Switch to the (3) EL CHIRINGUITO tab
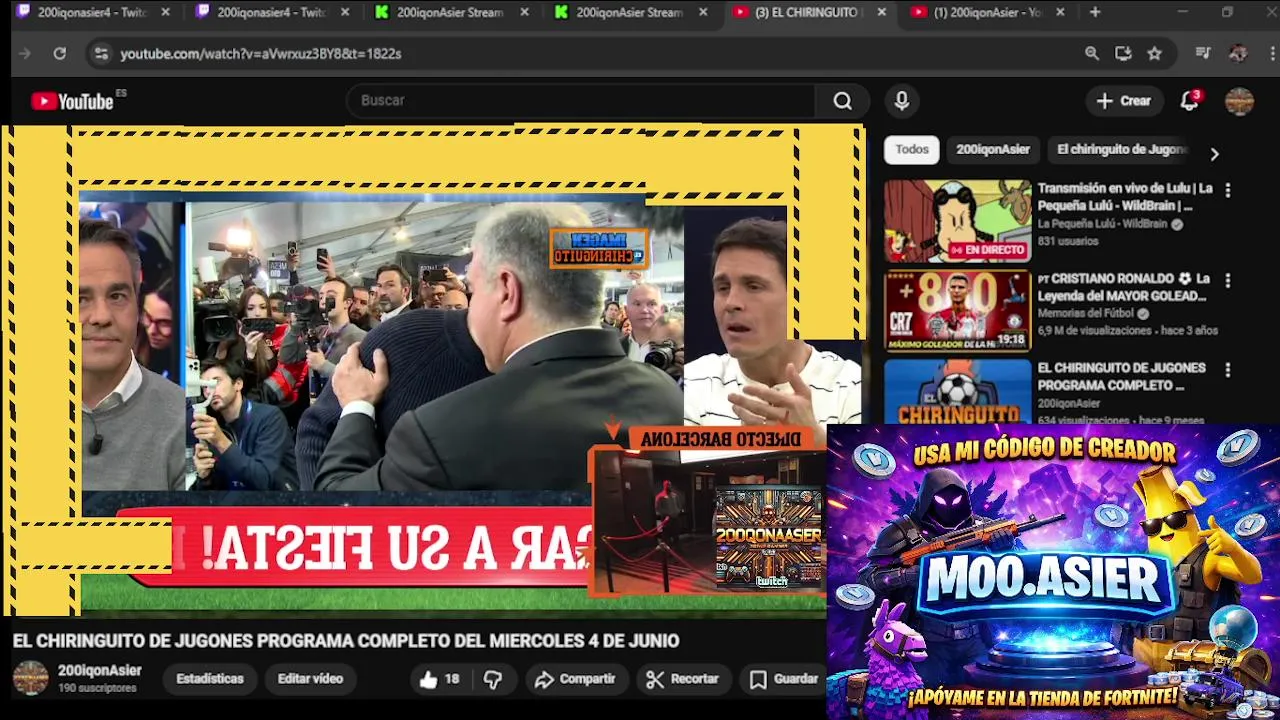Screen dimensions: 1280x720 (x=807, y=12)
